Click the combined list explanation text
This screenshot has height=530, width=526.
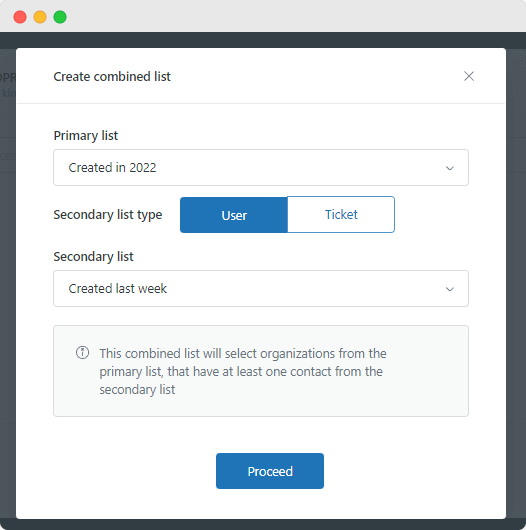click(243, 371)
